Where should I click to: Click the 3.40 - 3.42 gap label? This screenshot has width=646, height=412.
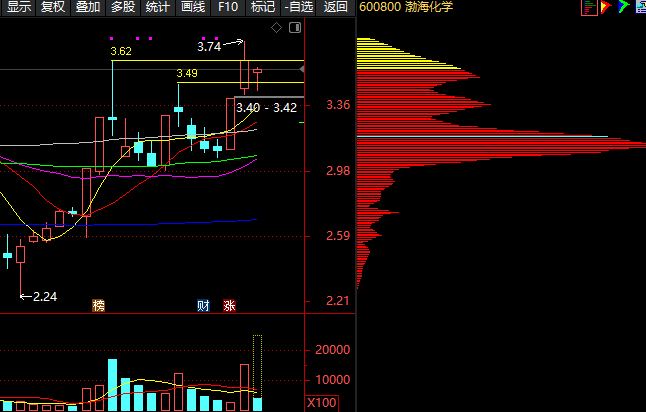tap(266, 108)
